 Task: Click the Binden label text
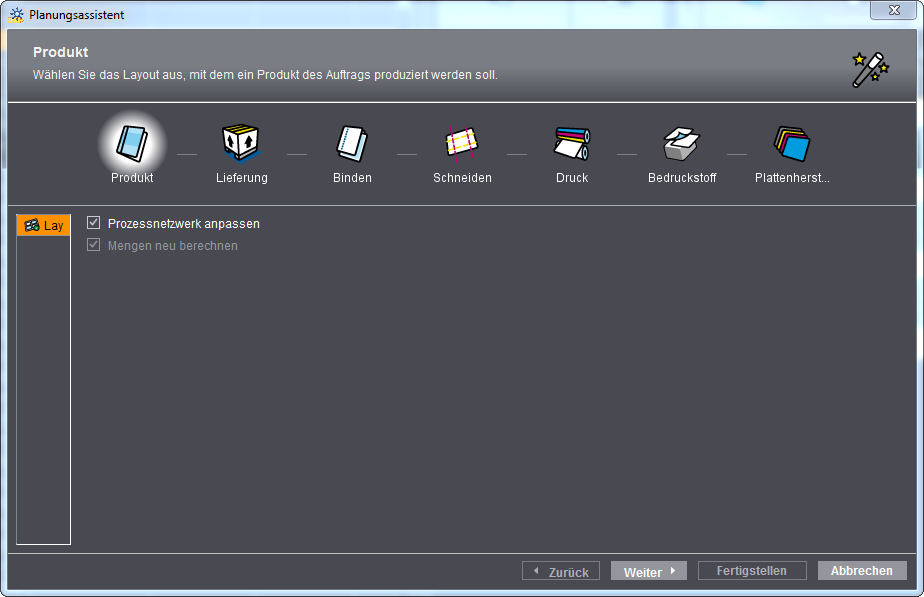pos(352,178)
